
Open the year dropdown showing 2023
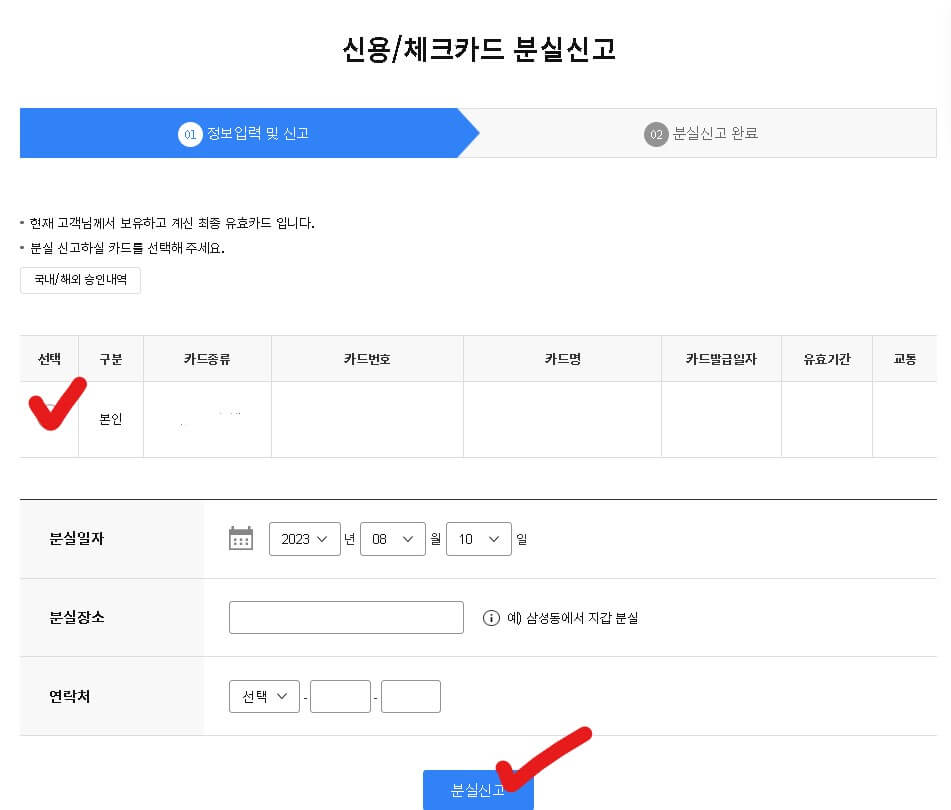pyautogui.click(x=305, y=538)
